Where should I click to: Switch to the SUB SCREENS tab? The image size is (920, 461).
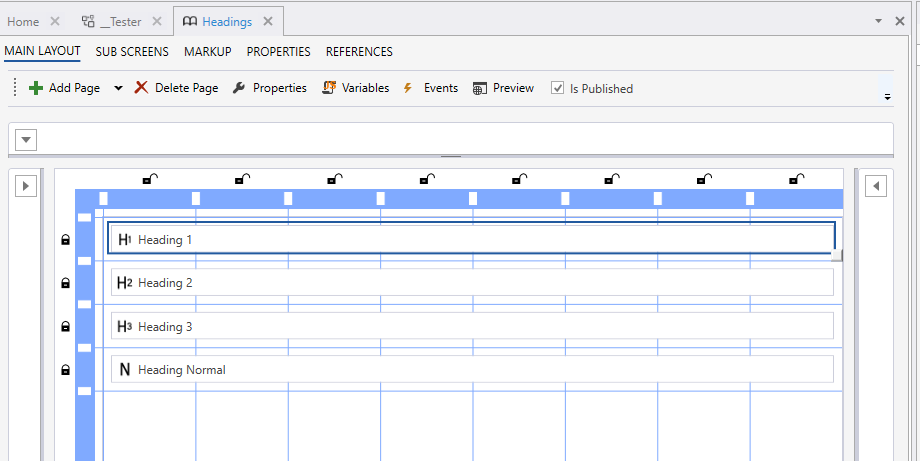click(x=132, y=52)
